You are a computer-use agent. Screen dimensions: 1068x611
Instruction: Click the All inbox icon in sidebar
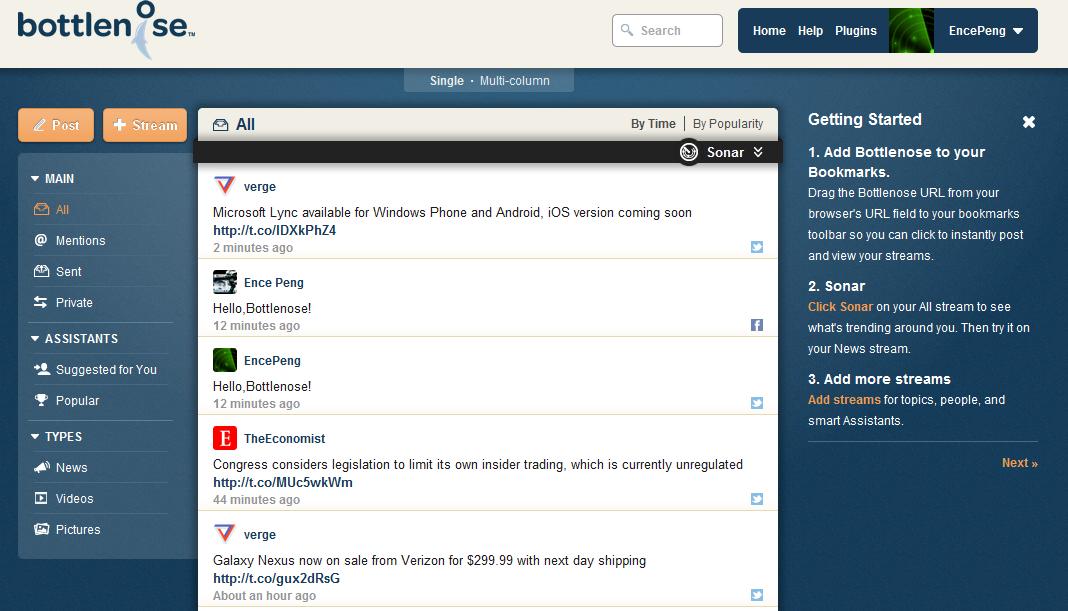(41, 209)
